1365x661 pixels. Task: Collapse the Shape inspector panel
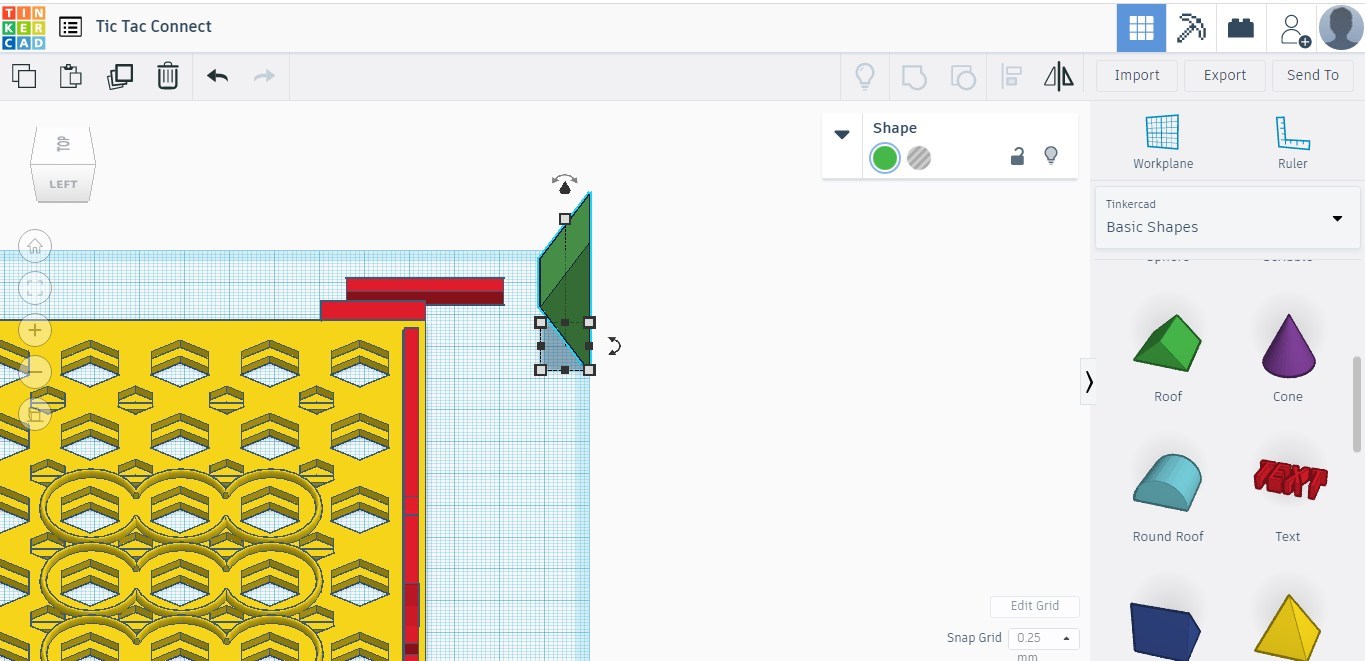(842, 134)
